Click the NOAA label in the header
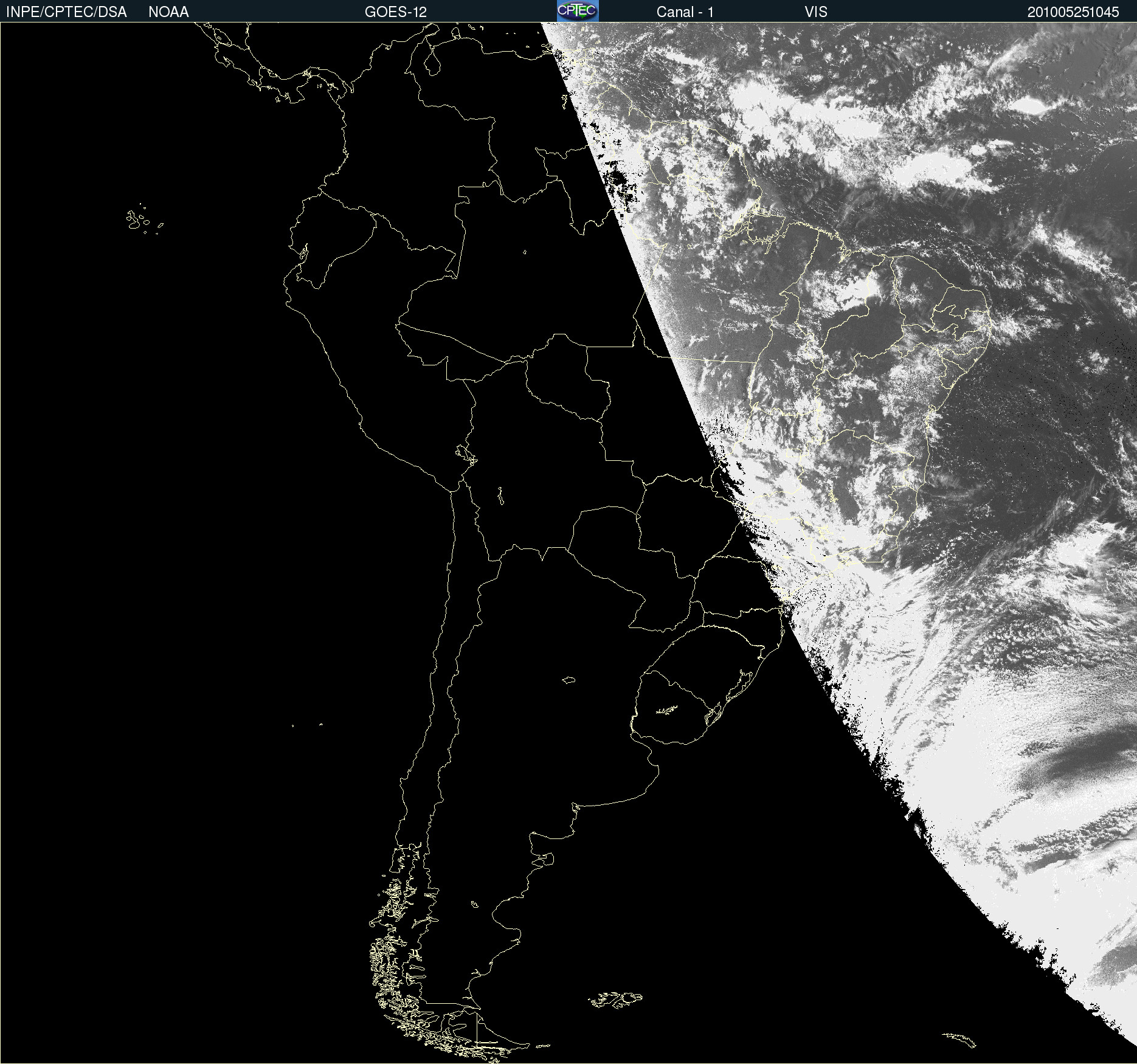This screenshot has height=1064, width=1137. click(168, 12)
